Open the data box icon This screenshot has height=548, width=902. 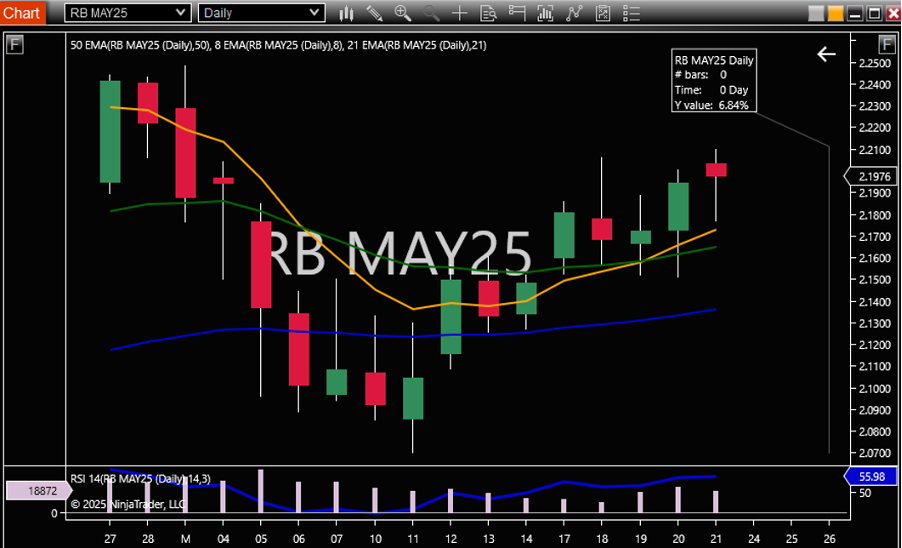point(488,13)
